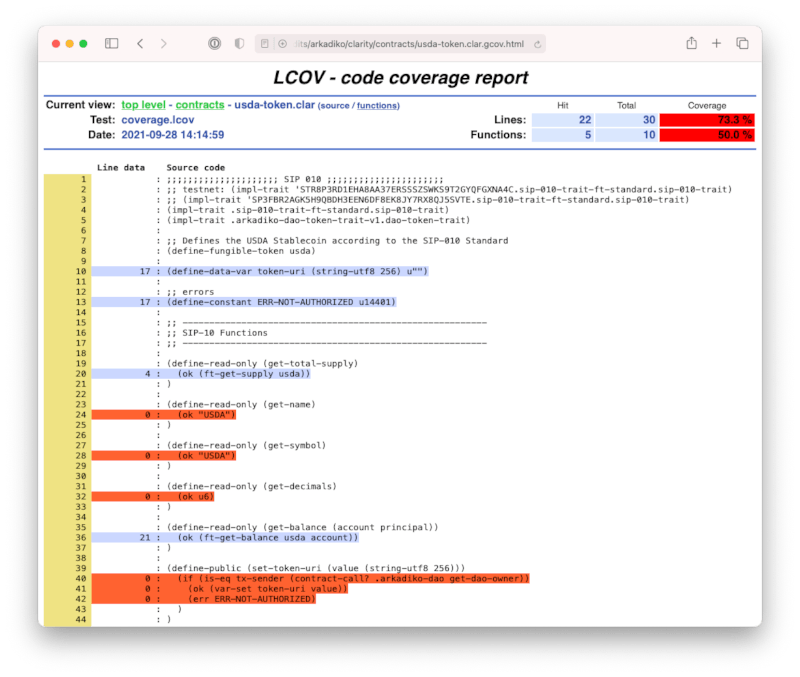Open the password manager extension icon
Image resolution: width=800 pixels, height=677 pixels.
click(x=214, y=43)
